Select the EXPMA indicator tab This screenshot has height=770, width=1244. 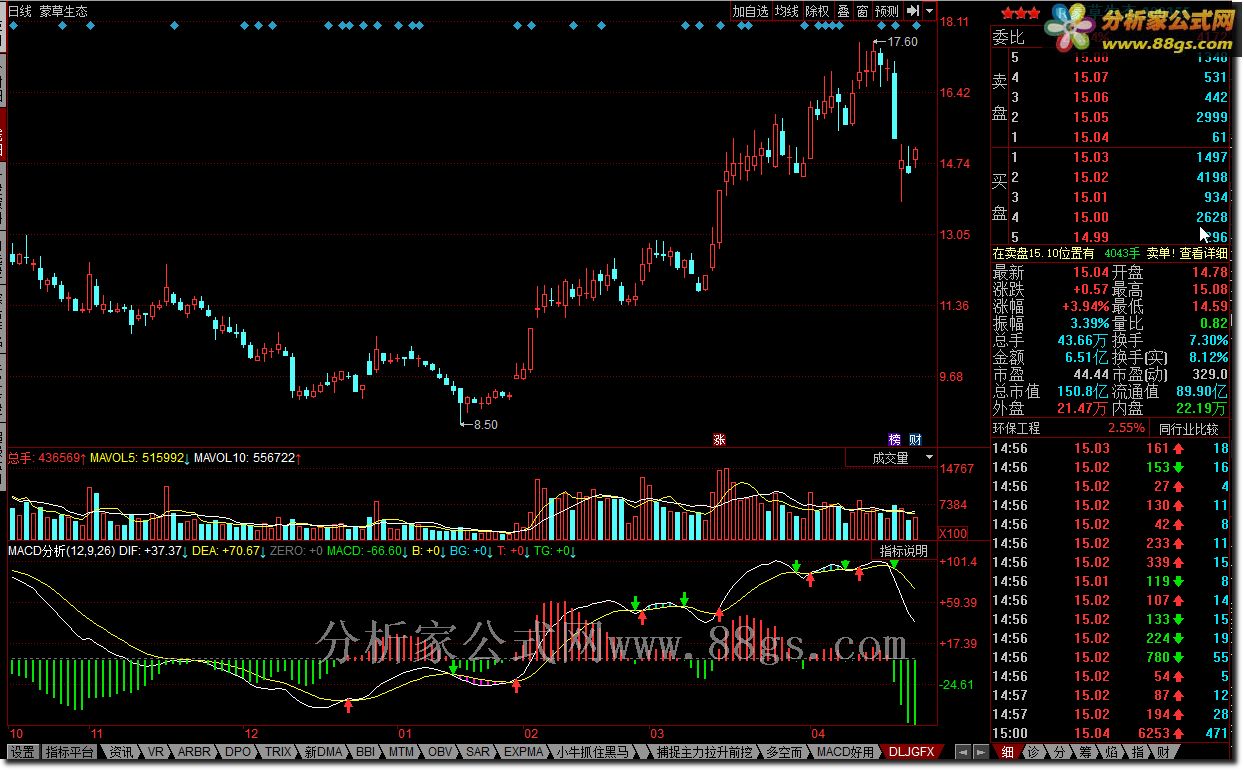coord(523,752)
